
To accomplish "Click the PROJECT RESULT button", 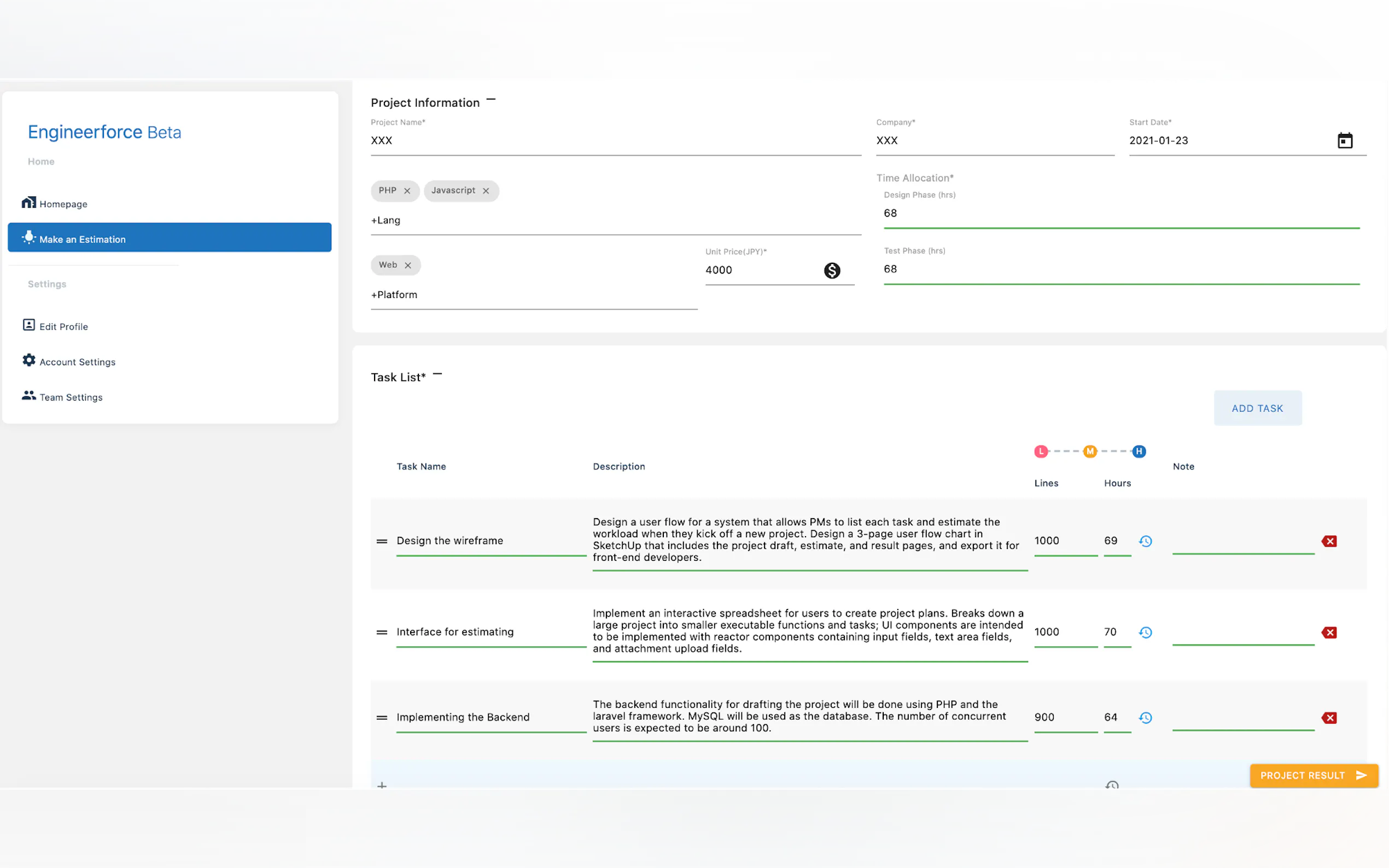I will coord(1313,776).
